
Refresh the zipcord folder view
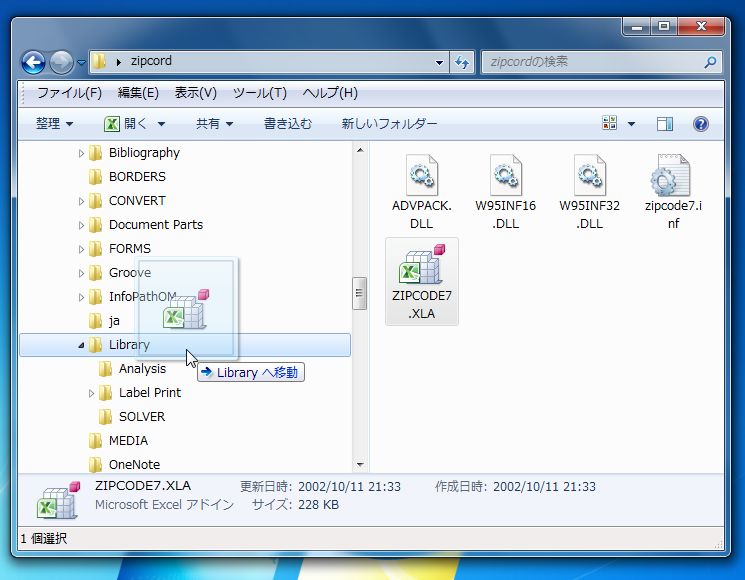click(462, 62)
